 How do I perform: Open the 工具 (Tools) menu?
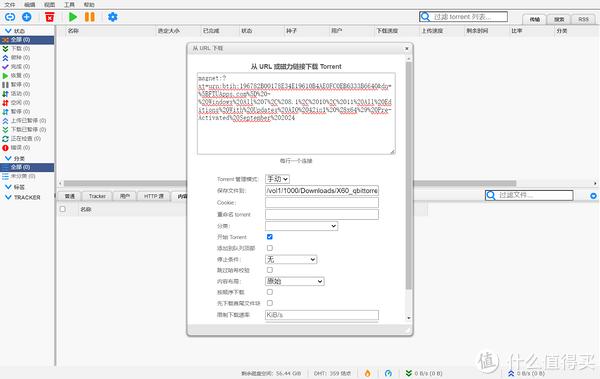click(x=69, y=5)
